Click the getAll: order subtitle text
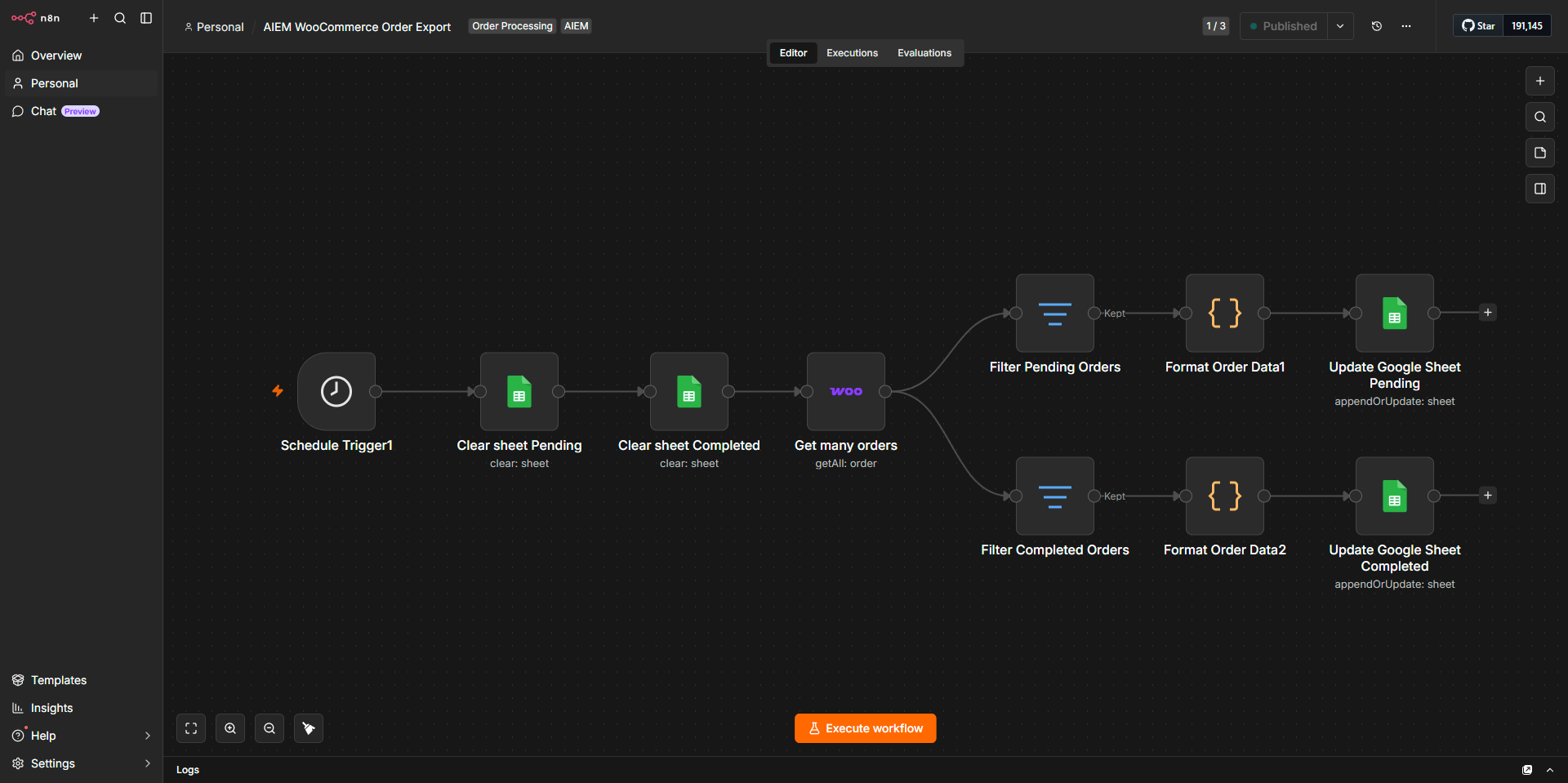Image resolution: width=1568 pixels, height=783 pixels. click(846, 464)
